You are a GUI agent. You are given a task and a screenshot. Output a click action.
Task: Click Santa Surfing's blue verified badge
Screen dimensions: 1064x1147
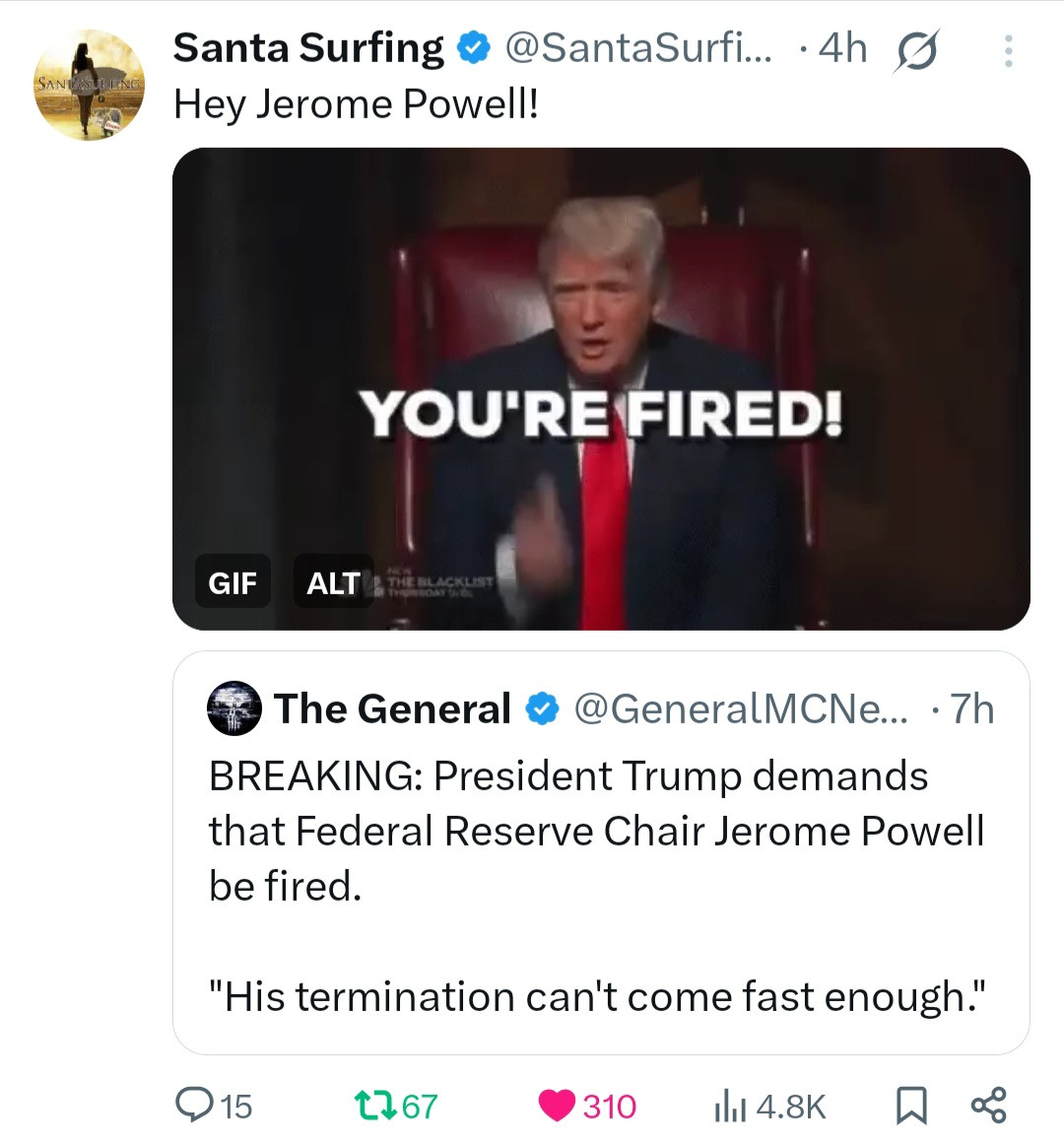point(476,47)
